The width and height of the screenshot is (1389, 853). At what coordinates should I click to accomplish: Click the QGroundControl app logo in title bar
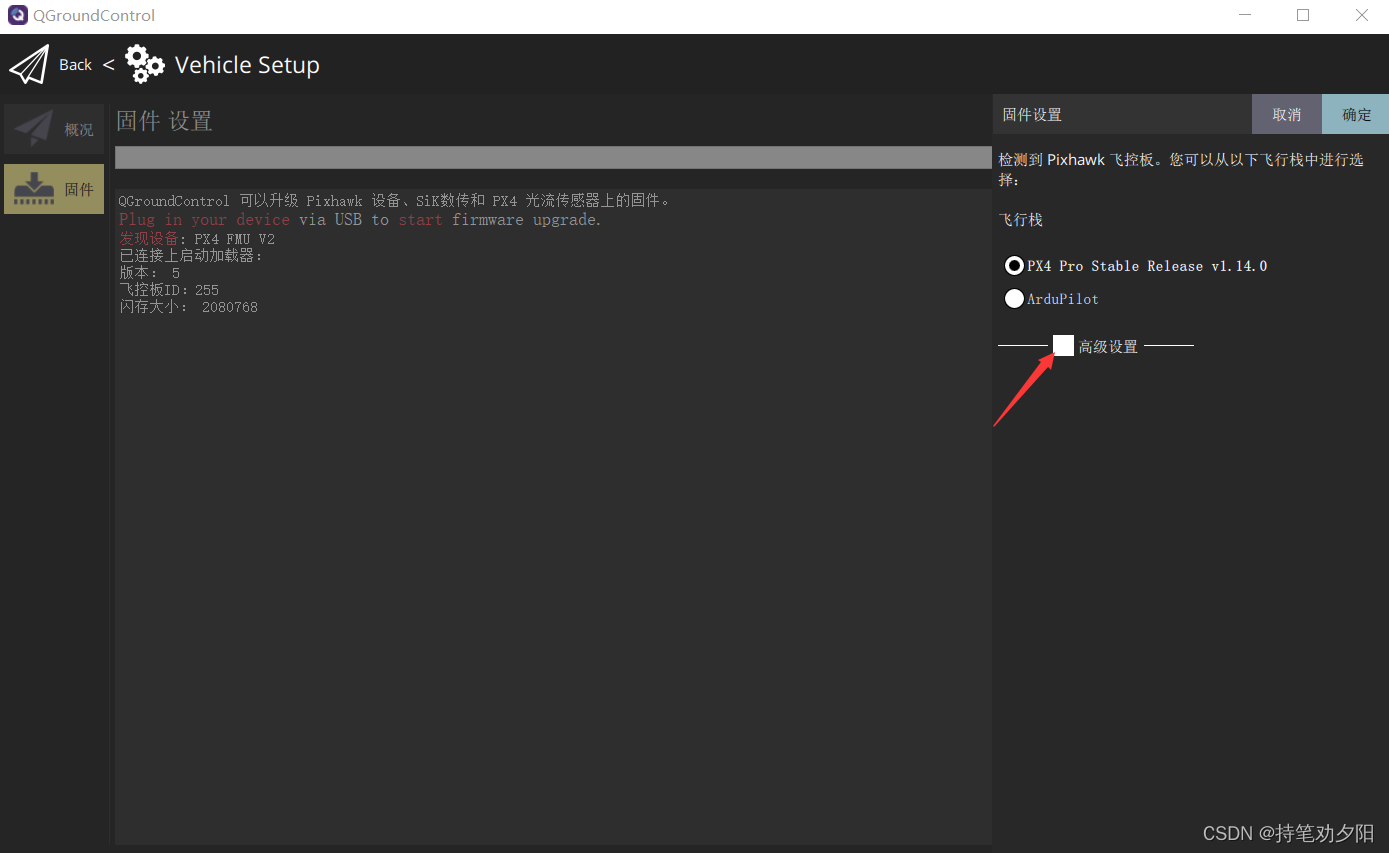click(17, 16)
